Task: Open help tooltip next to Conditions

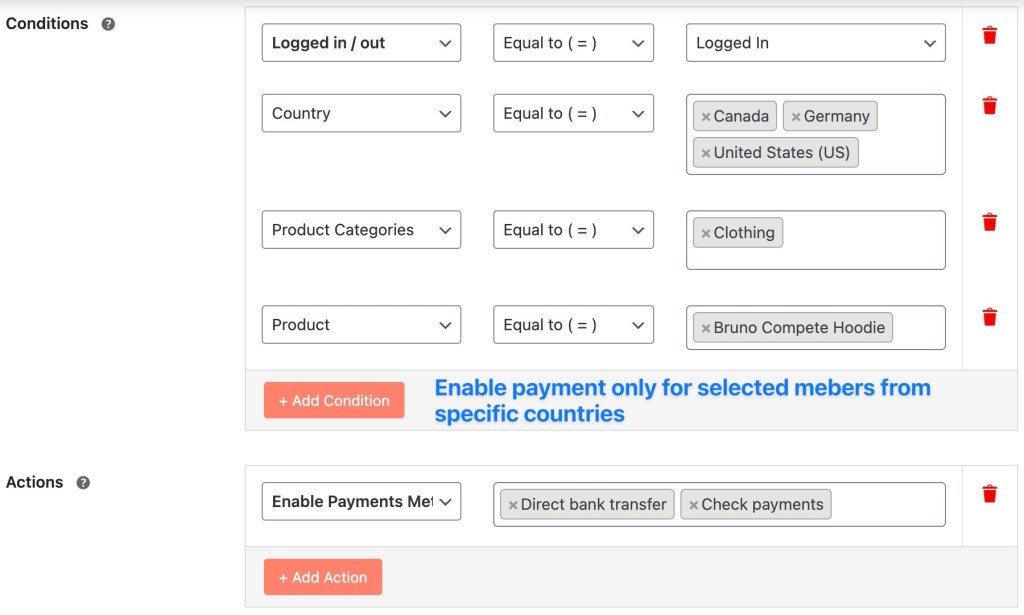Action: pos(108,24)
